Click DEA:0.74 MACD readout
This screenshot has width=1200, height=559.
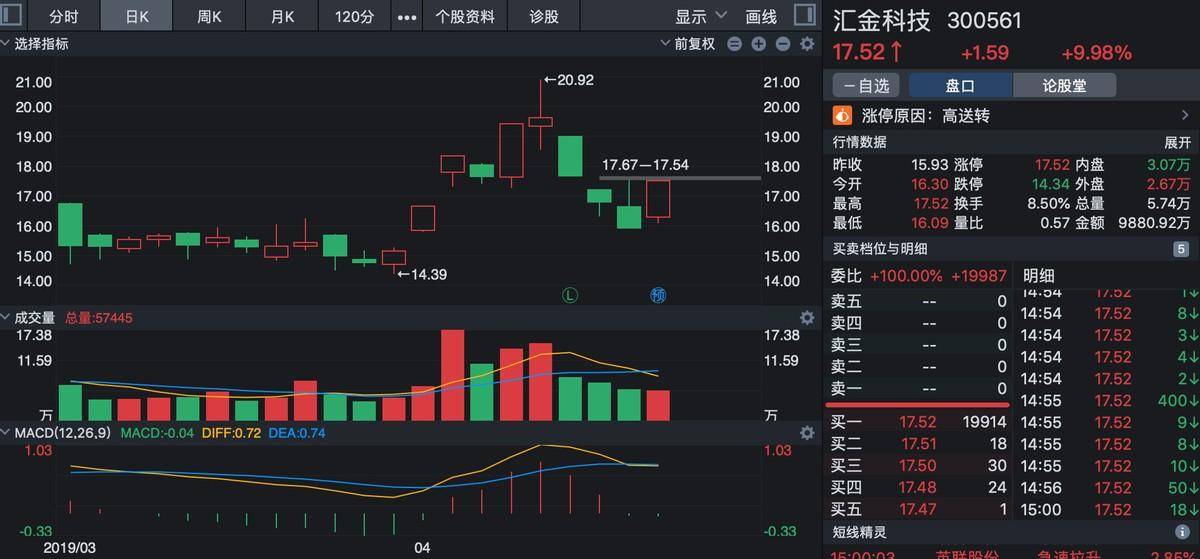pyautogui.click(x=299, y=433)
